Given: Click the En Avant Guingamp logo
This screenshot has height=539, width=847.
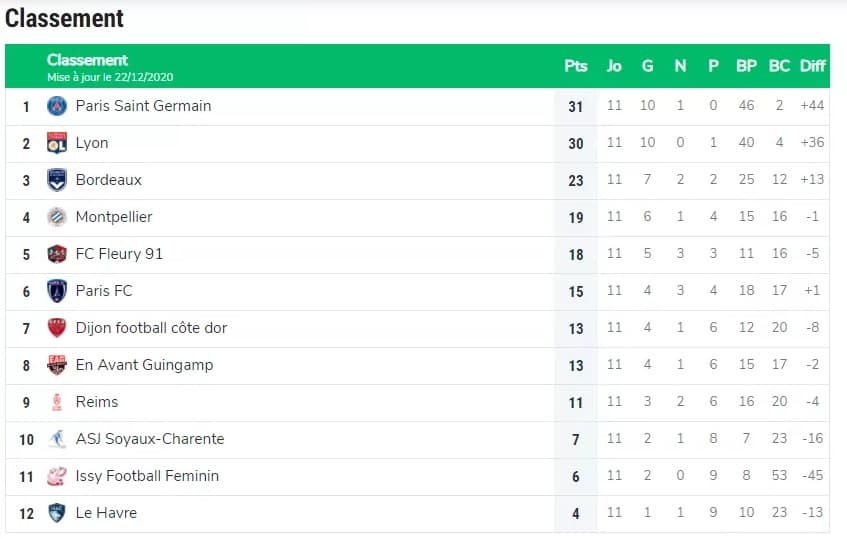Looking at the screenshot, I should tap(57, 365).
